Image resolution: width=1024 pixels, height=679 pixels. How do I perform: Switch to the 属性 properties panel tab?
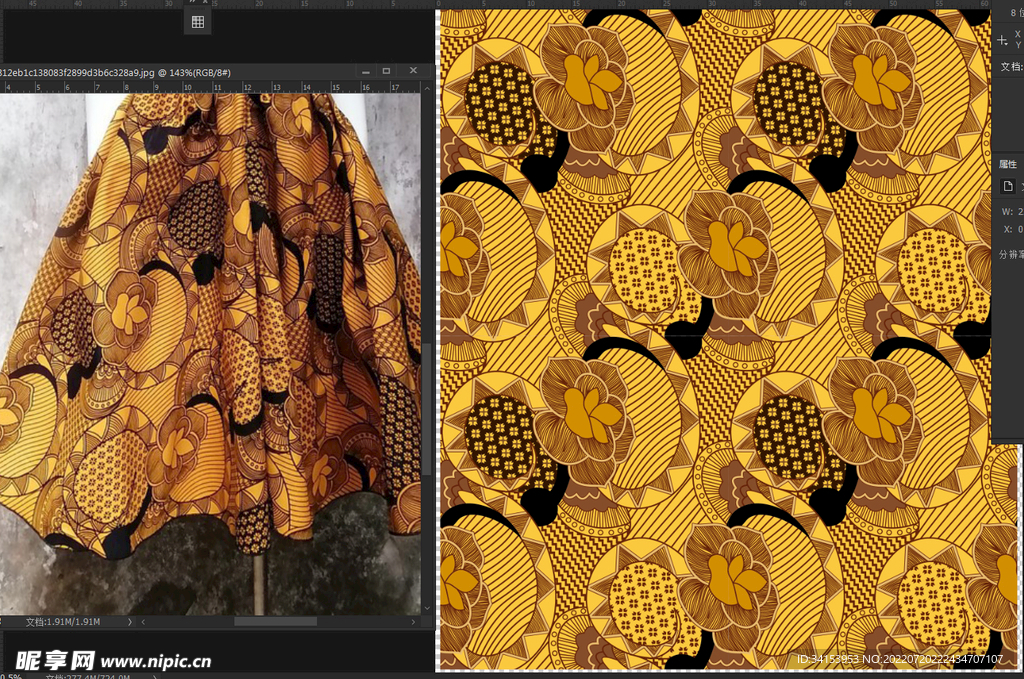coord(1008,165)
